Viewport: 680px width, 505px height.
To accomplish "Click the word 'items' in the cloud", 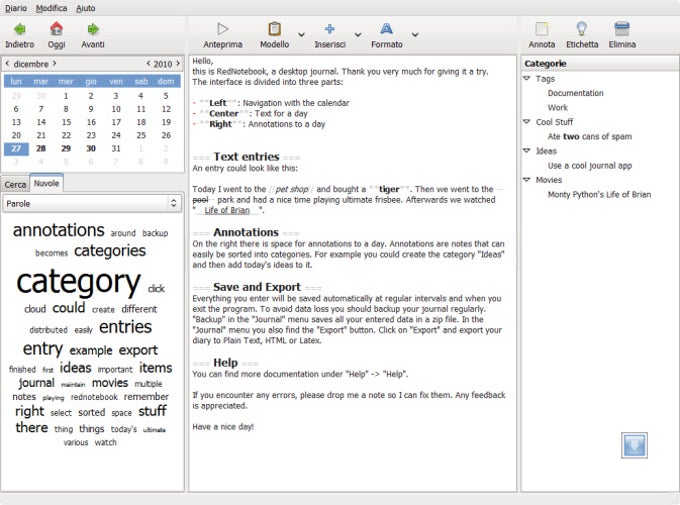I will pyautogui.click(x=156, y=368).
